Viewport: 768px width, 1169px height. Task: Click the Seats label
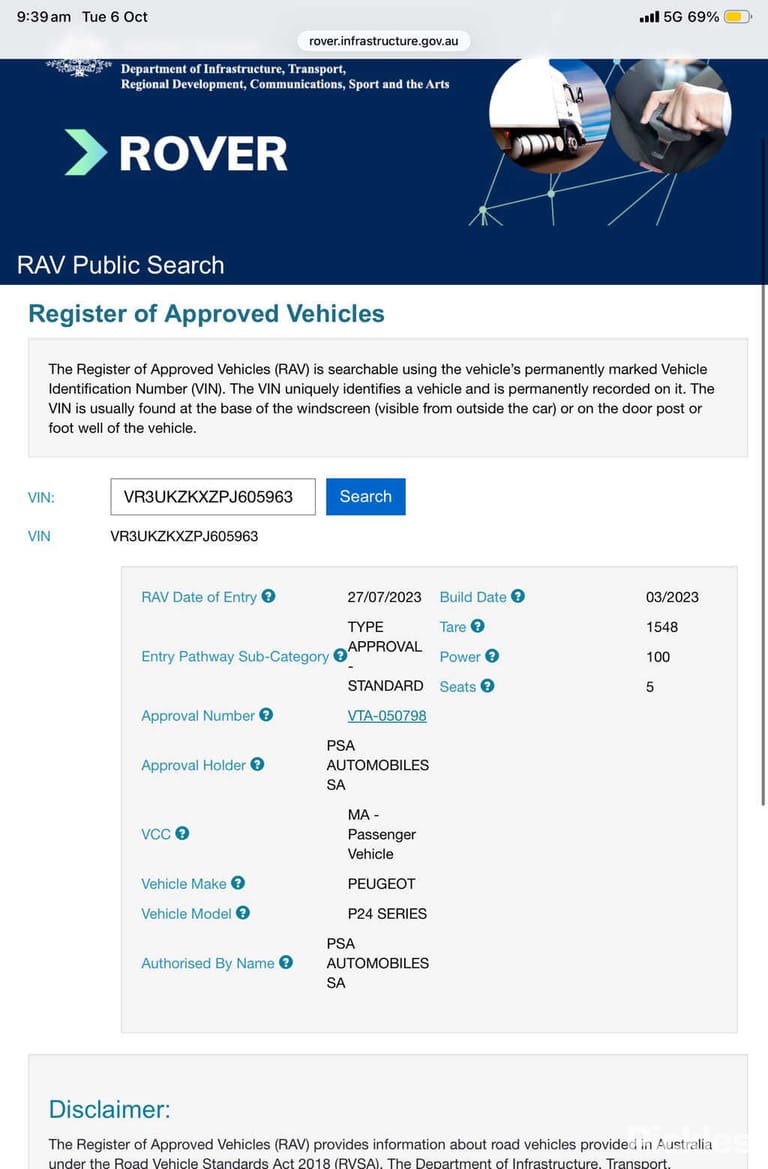(458, 687)
